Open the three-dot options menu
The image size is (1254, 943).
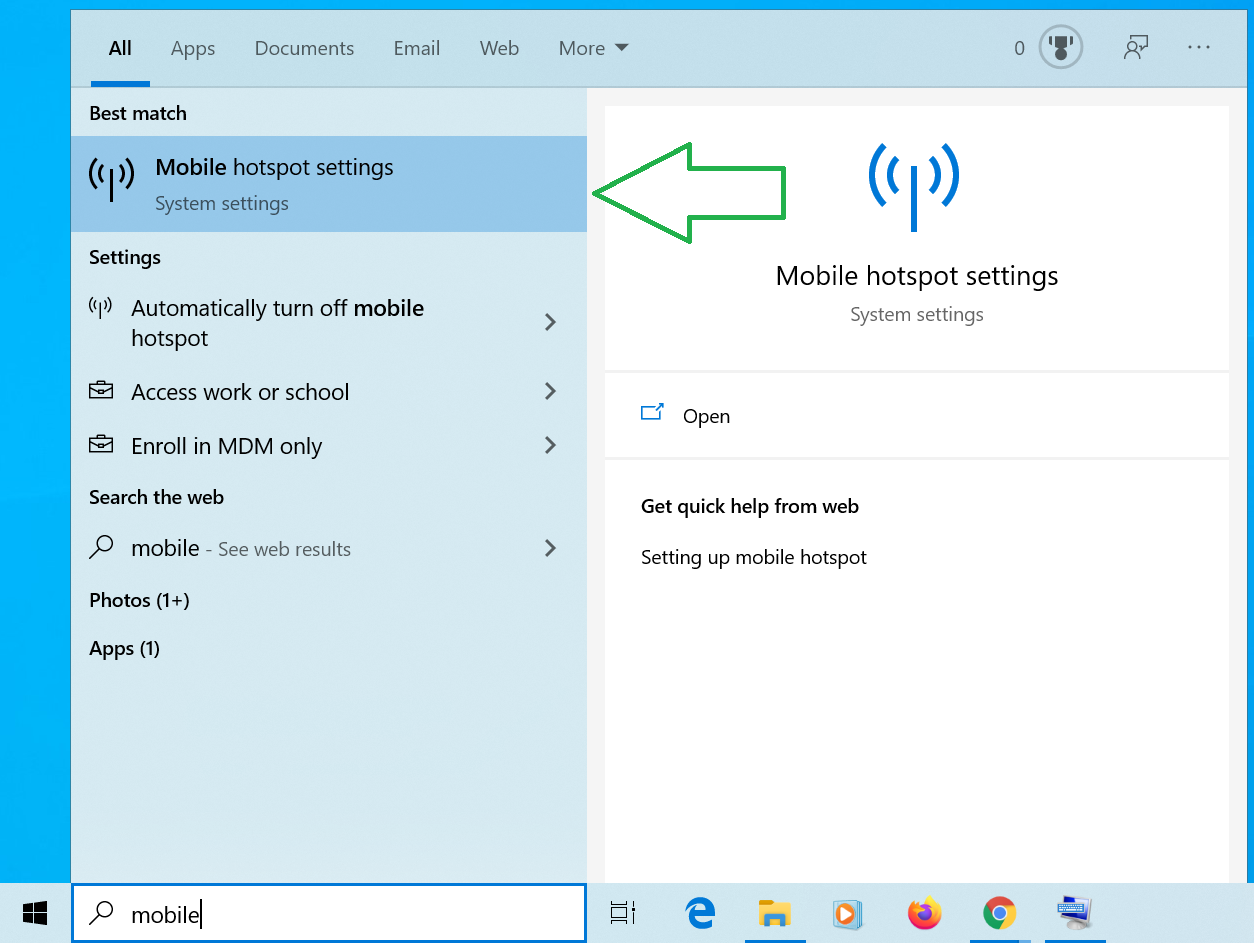tap(1199, 48)
